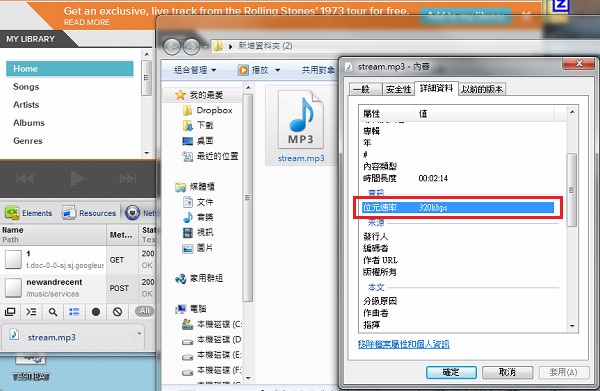Image resolution: width=600 pixels, height=391 pixels.
Task: Click the 播放 play button in Explorer toolbar
Action: point(253,70)
